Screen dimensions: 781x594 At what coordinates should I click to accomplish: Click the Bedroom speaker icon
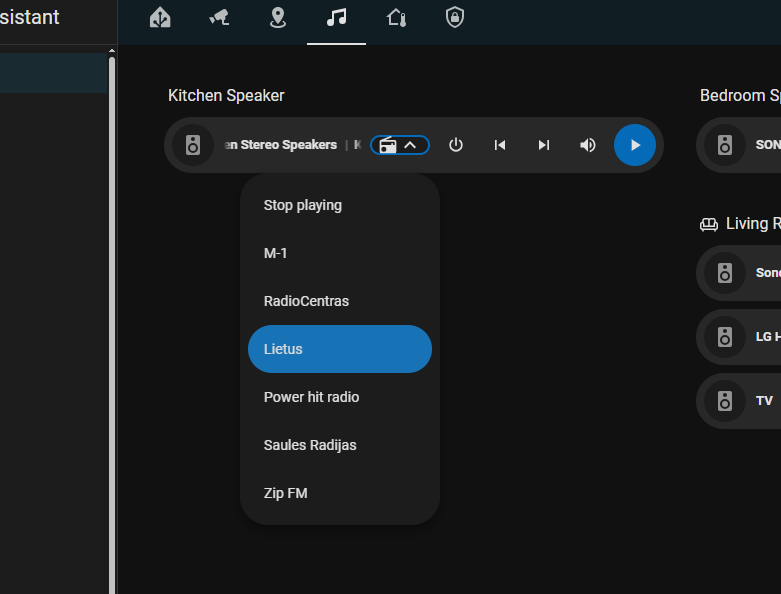point(725,145)
